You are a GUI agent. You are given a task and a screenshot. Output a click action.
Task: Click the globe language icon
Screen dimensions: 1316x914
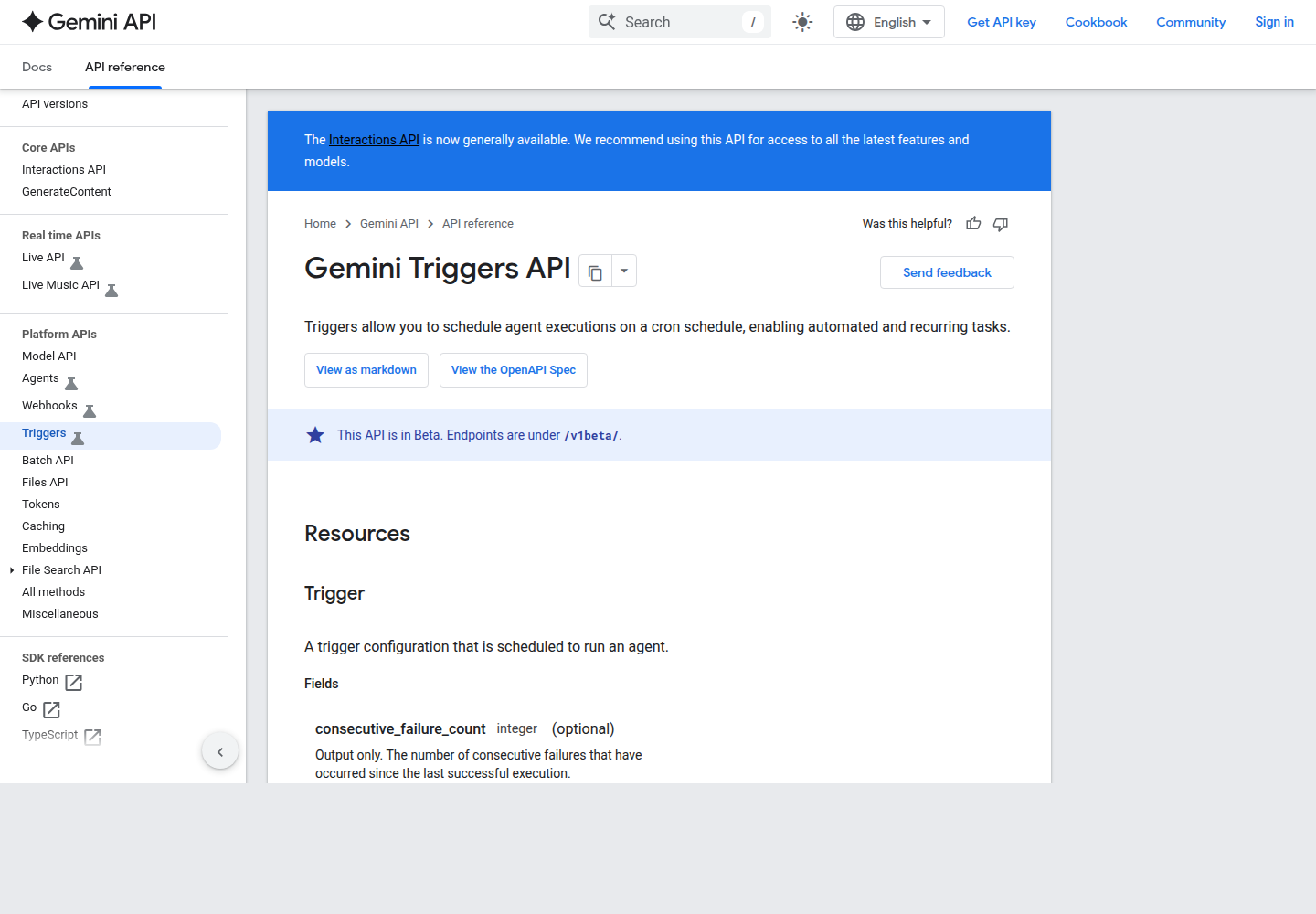(855, 22)
